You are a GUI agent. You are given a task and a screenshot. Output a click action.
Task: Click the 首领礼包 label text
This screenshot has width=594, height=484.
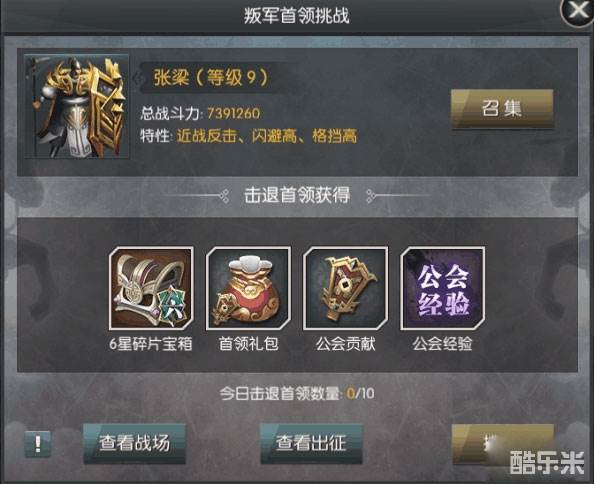point(249,344)
